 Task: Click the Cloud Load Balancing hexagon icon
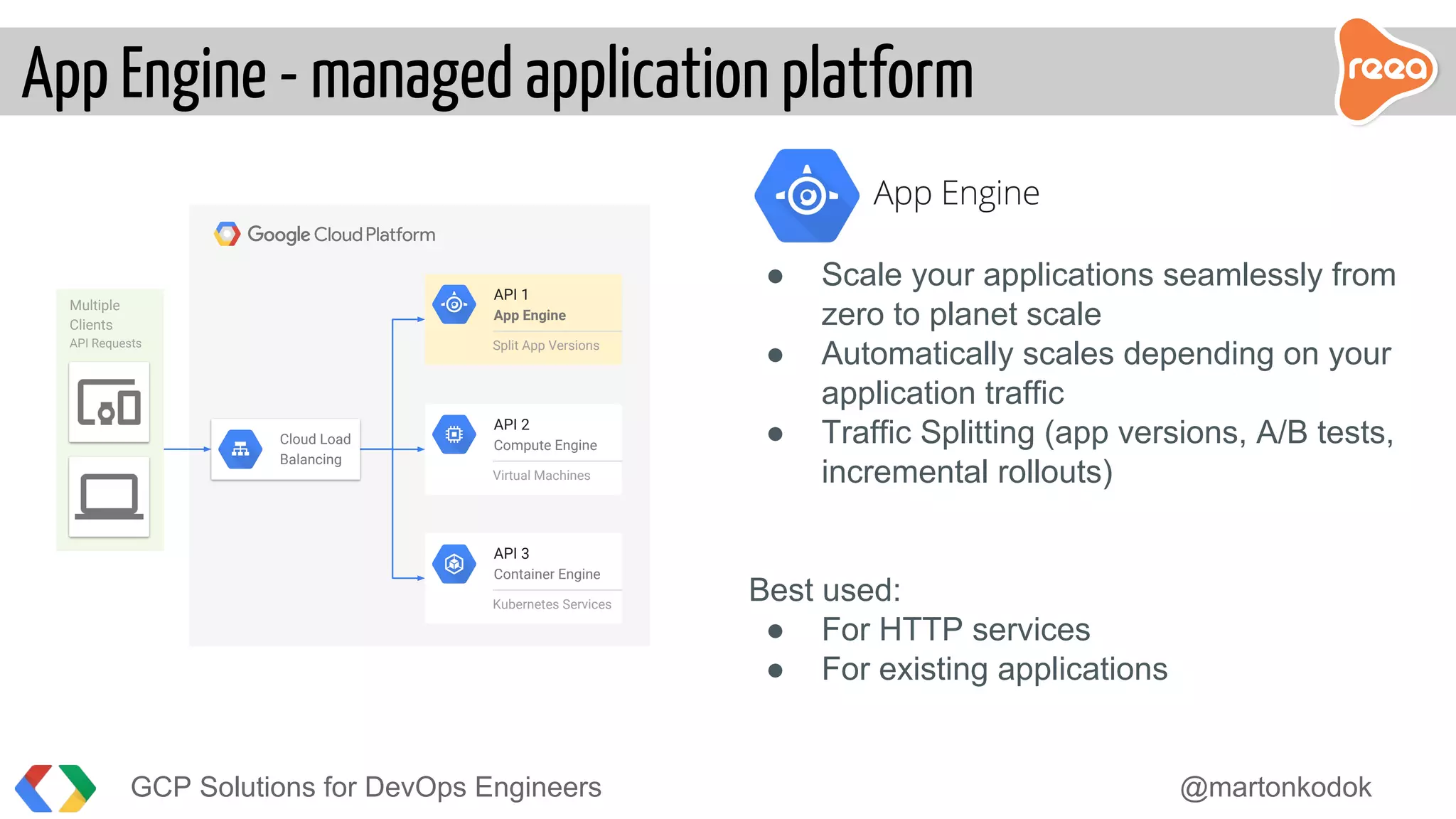tap(240, 449)
